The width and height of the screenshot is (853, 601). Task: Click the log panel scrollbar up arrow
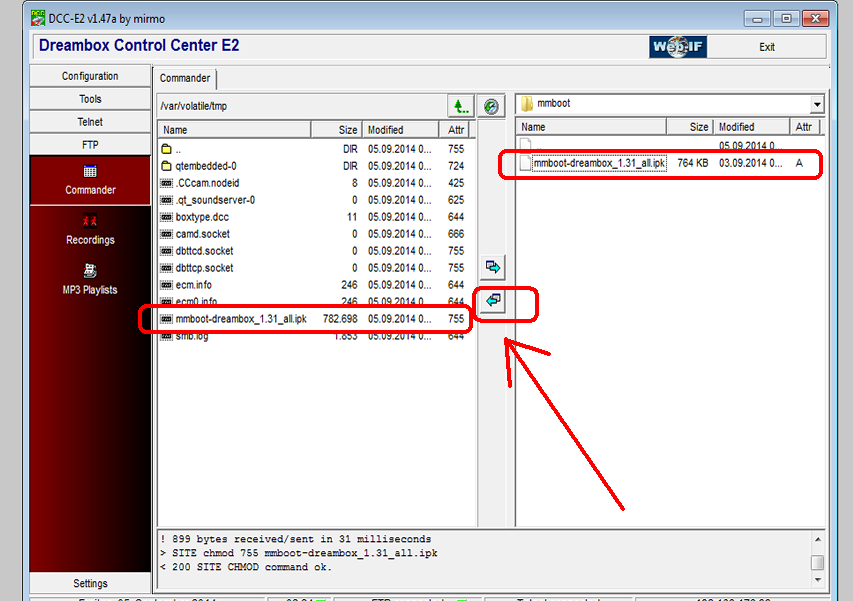click(x=817, y=539)
